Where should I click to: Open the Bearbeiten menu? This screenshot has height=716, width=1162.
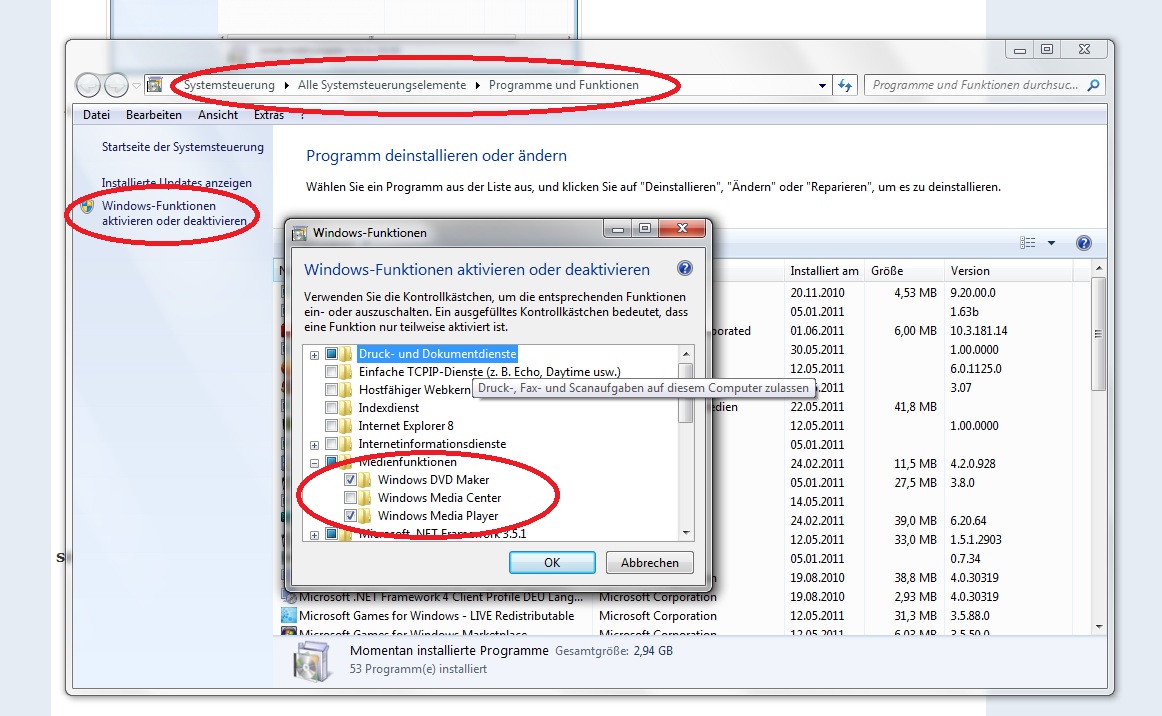tap(153, 115)
